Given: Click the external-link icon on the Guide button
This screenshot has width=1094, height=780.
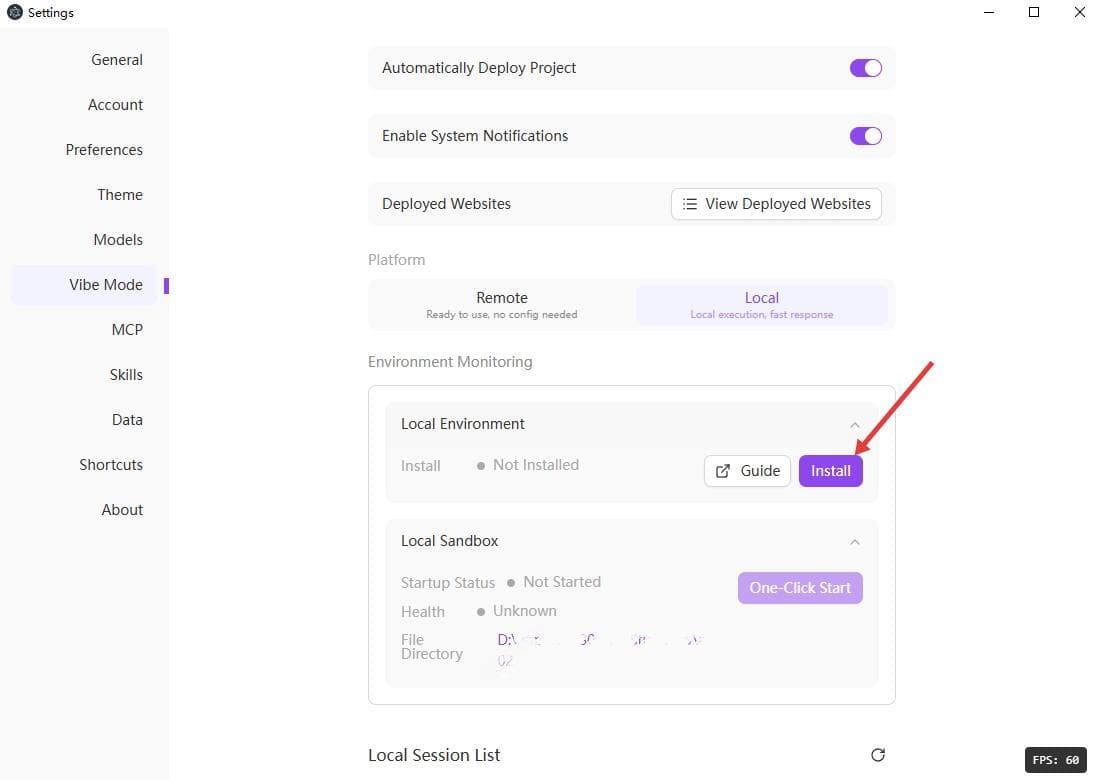Looking at the screenshot, I should coord(724,470).
